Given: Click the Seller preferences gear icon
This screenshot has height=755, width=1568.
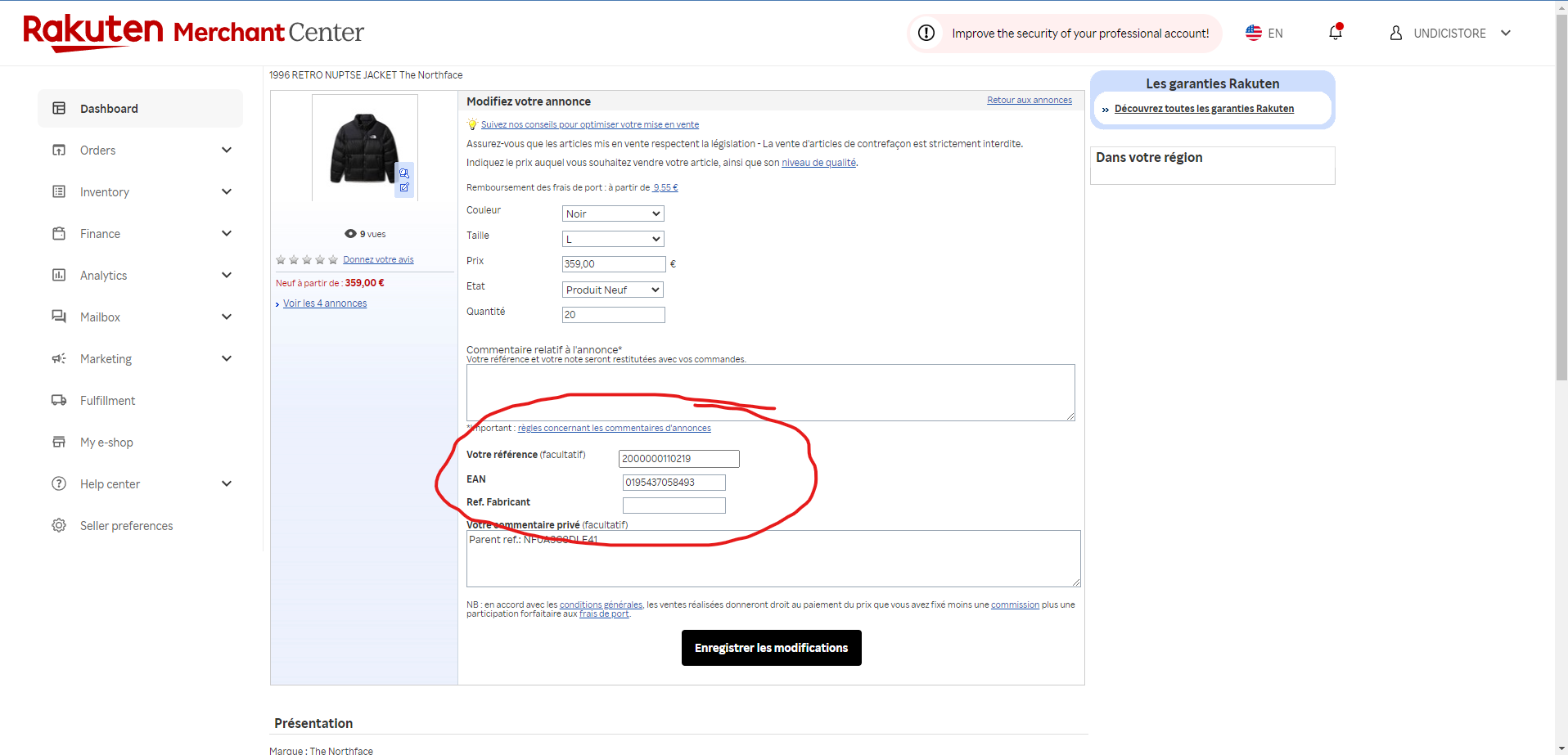Looking at the screenshot, I should [59, 525].
